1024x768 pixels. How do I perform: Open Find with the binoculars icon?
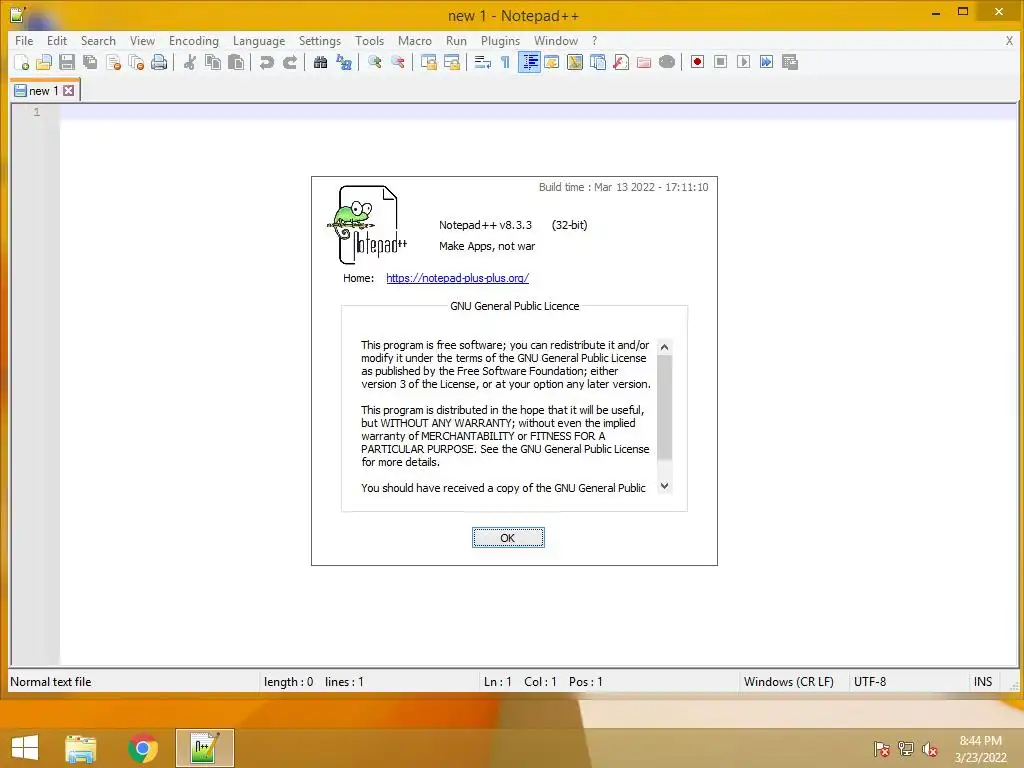[x=321, y=63]
